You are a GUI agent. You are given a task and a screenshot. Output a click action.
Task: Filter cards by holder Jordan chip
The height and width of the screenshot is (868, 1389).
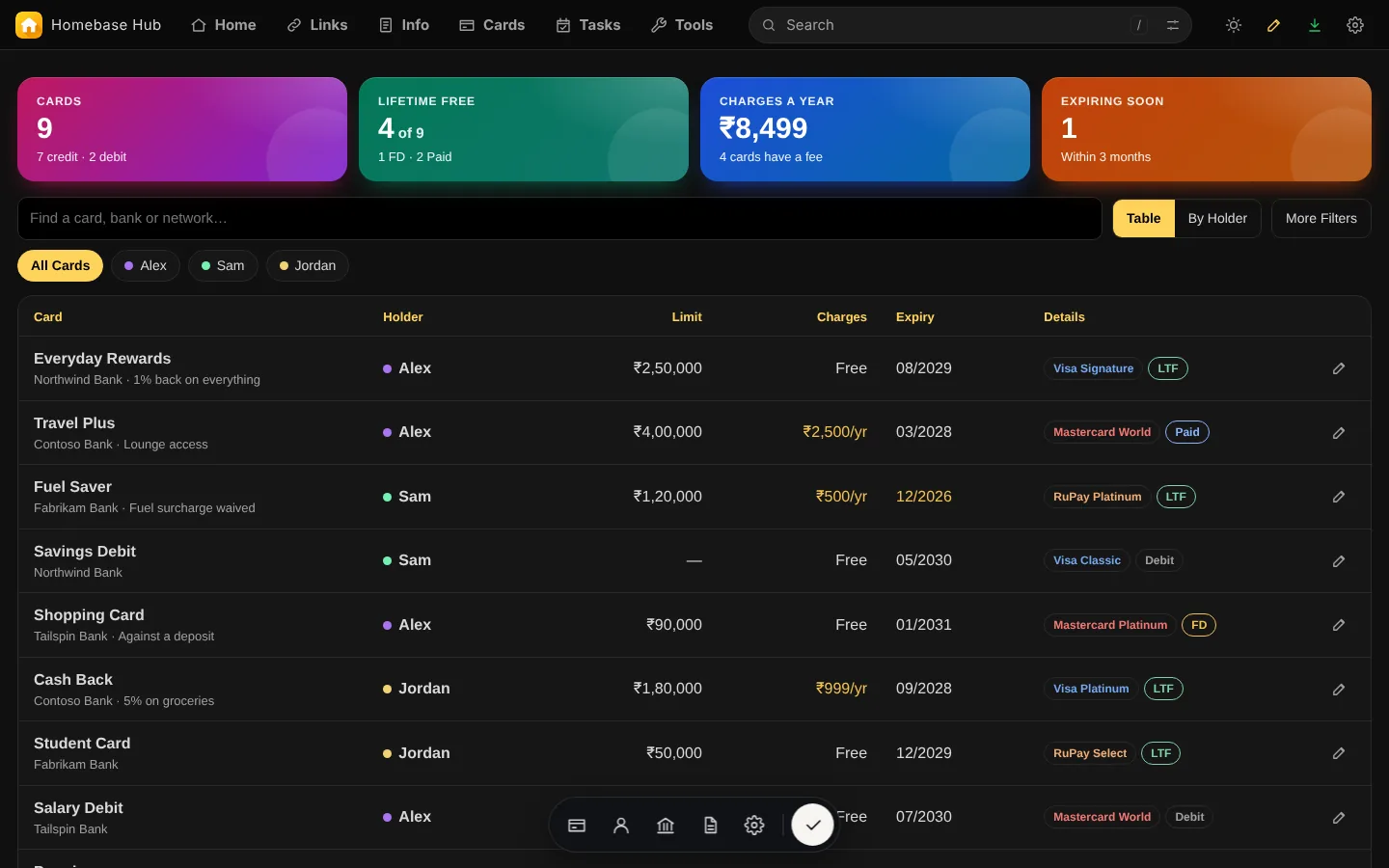(x=308, y=265)
